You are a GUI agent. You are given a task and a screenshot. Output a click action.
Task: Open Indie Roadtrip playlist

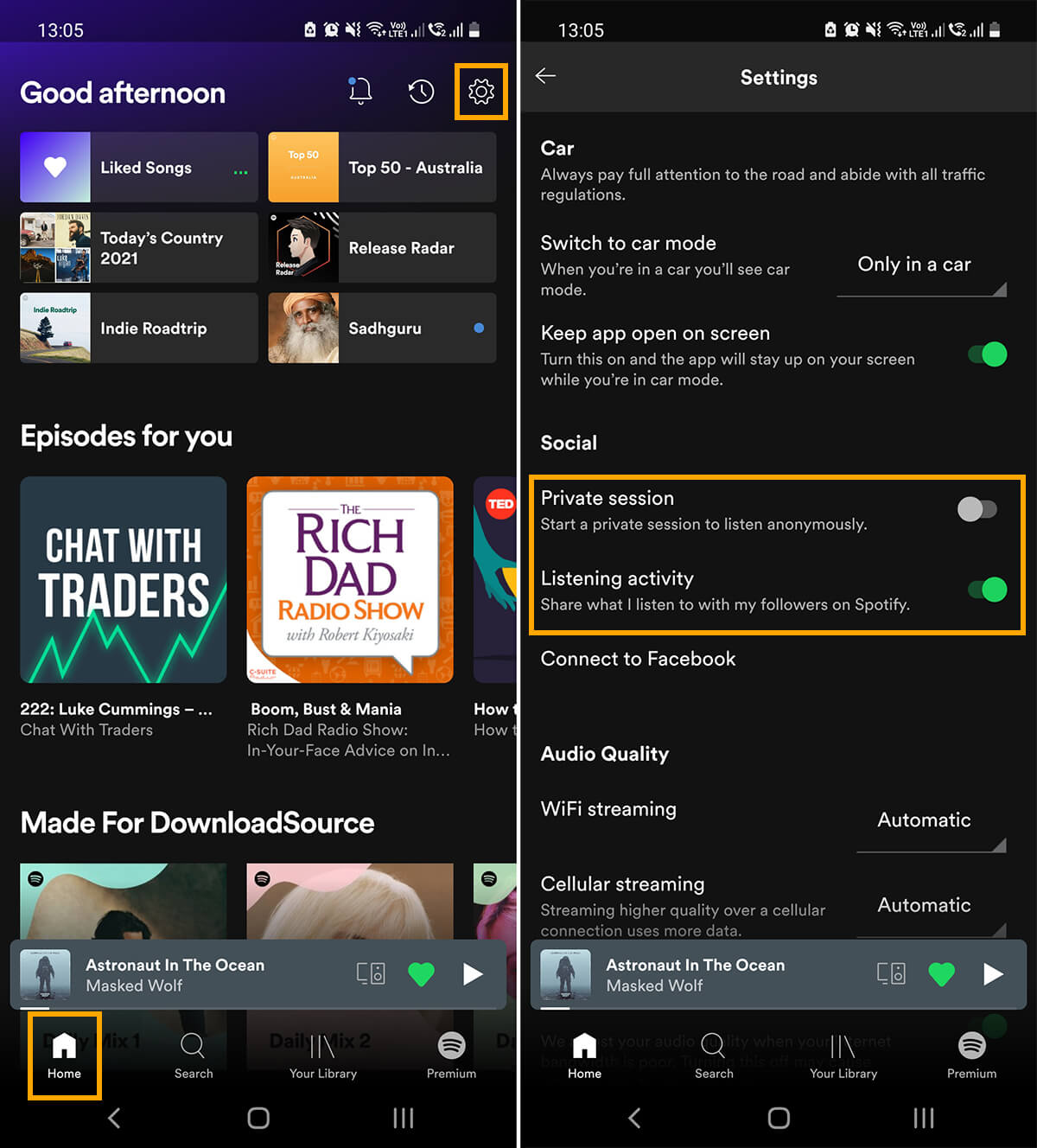tap(139, 328)
